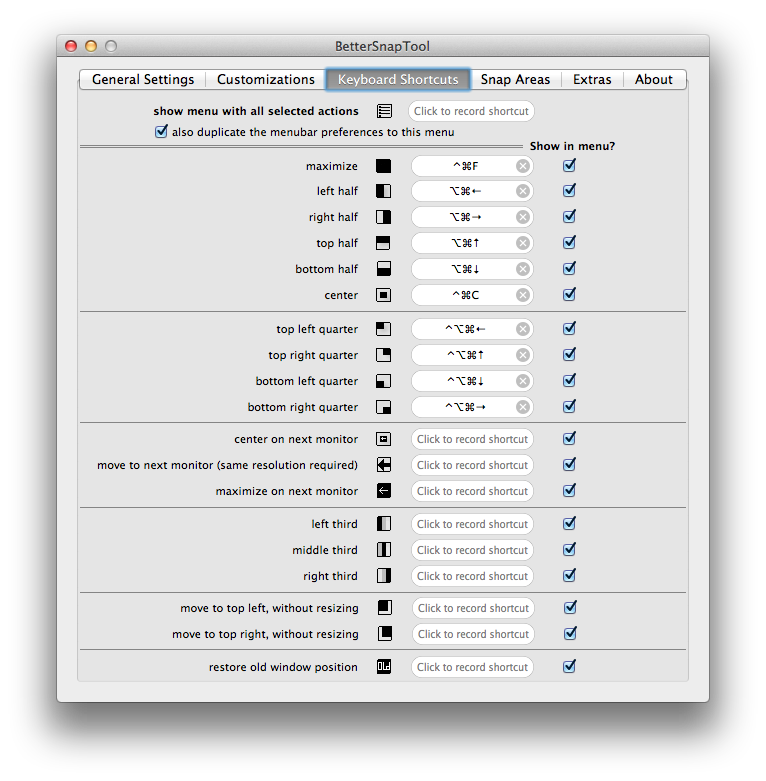This screenshot has width=766, height=781.
Task: Switch to the Extras tab
Action: [x=592, y=80]
